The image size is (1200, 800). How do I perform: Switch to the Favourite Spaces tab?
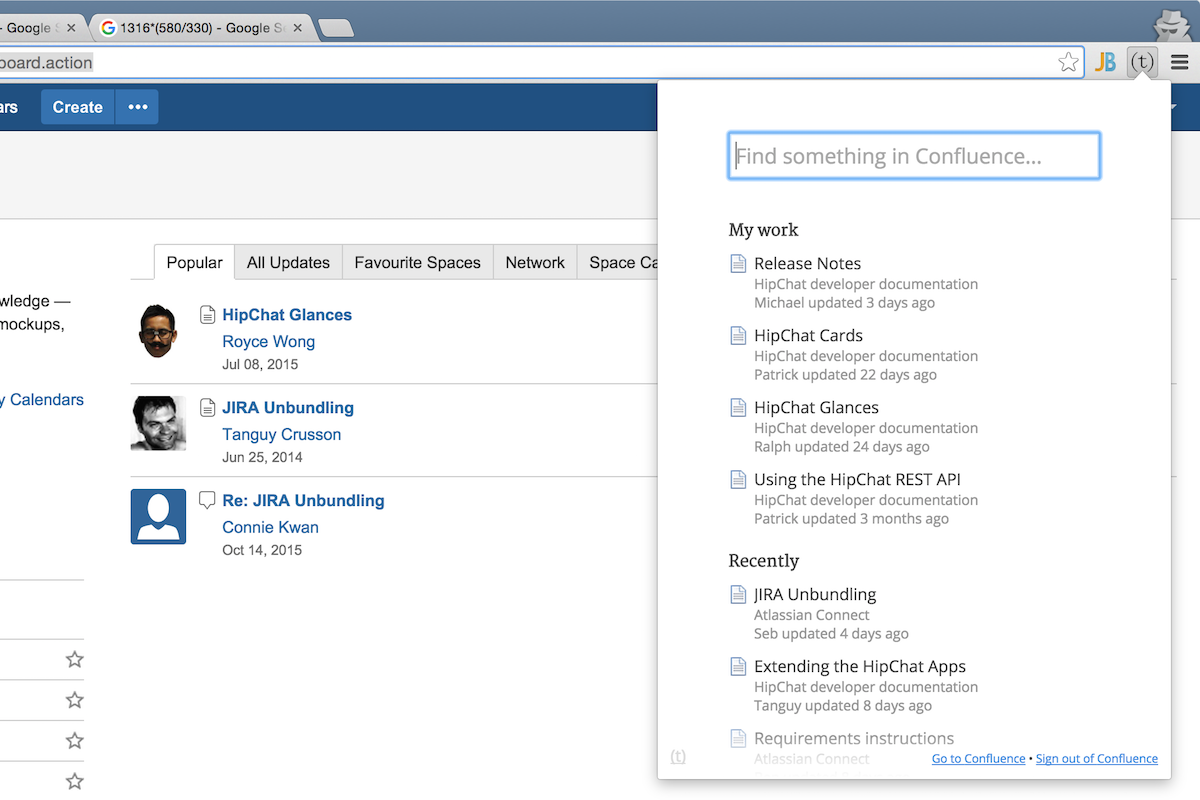417,262
